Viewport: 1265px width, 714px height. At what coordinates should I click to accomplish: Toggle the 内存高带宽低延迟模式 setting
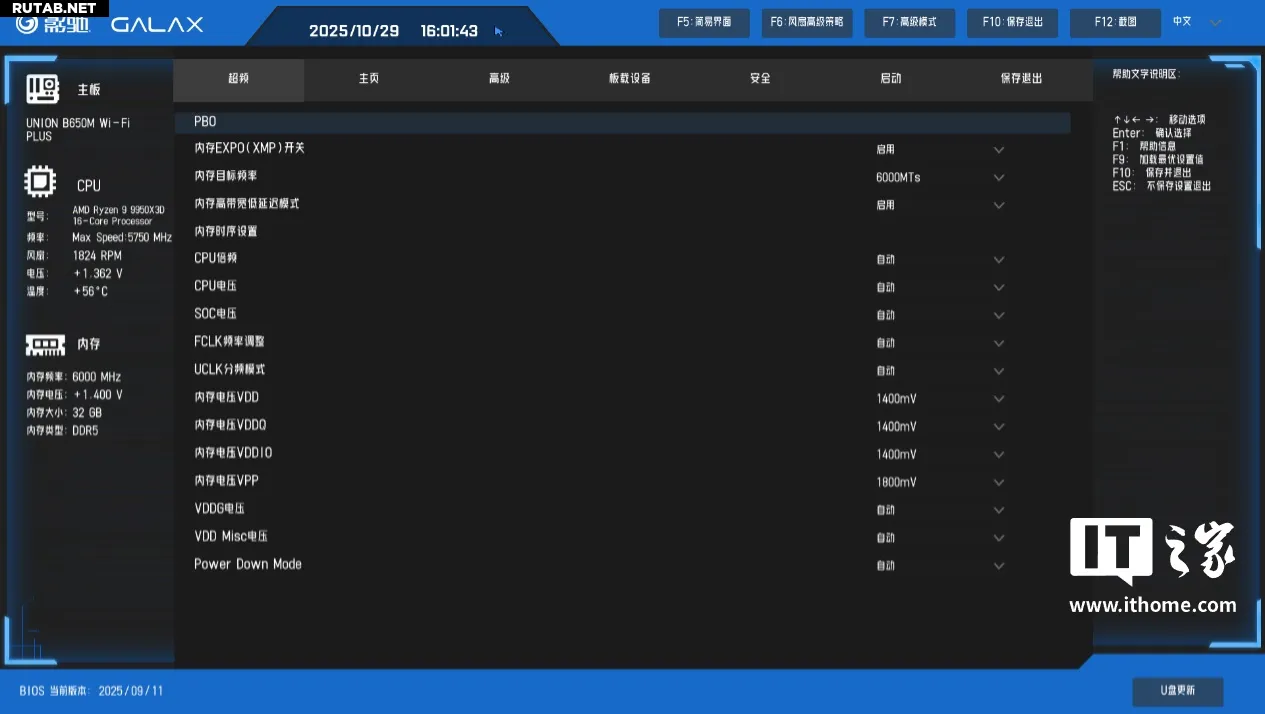pos(998,205)
